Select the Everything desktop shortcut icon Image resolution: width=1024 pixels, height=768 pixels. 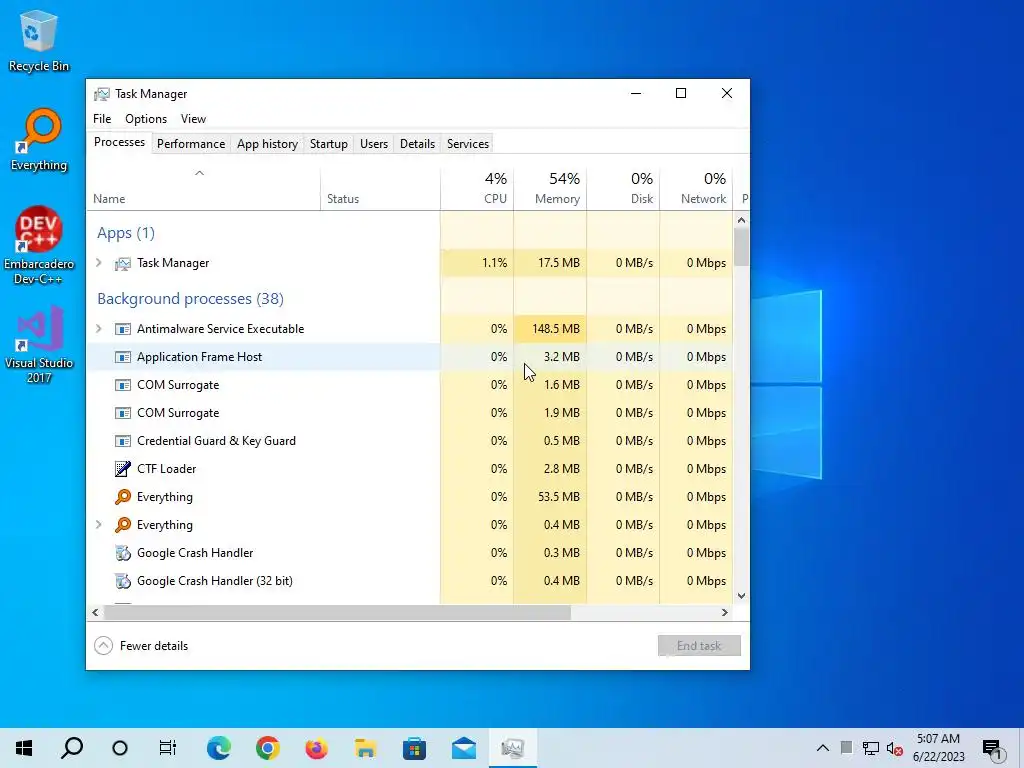tap(39, 140)
